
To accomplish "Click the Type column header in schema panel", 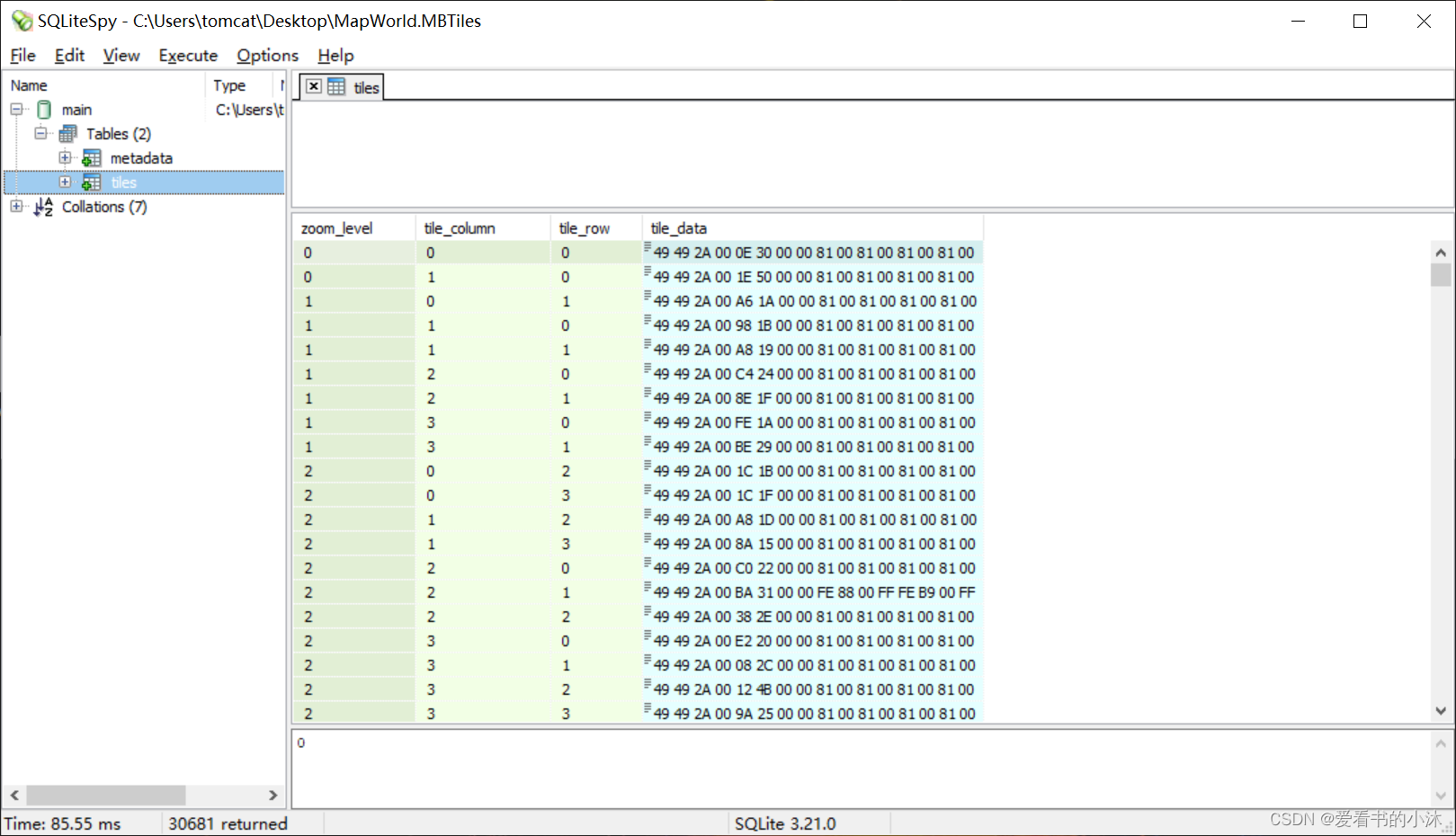I will (239, 85).
